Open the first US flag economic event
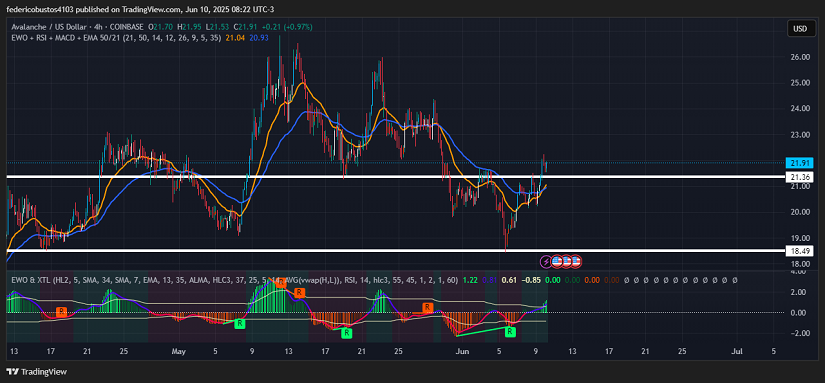 point(557,260)
